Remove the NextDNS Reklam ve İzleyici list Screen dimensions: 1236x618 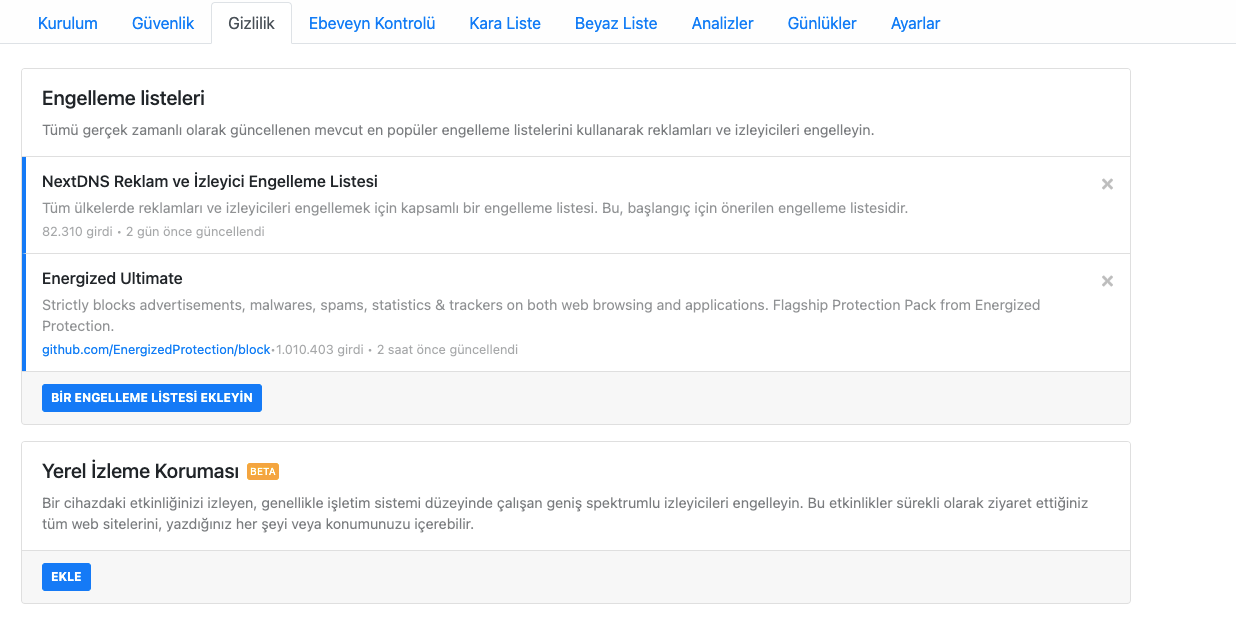[x=1107, y=184]
